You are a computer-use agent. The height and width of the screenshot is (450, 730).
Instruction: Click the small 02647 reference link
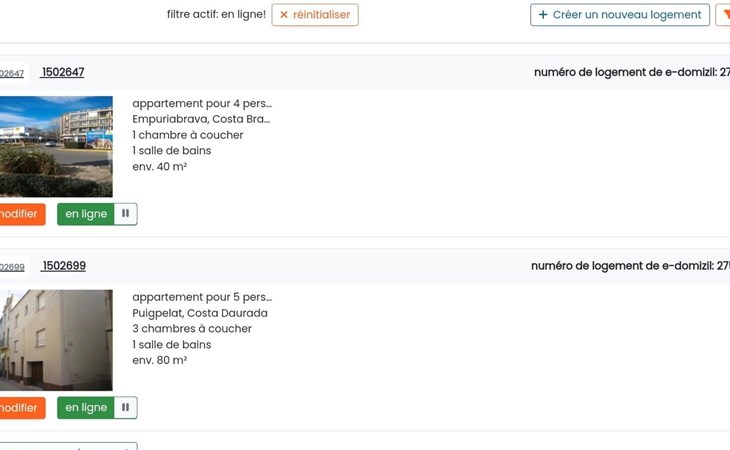pos(12,74)
